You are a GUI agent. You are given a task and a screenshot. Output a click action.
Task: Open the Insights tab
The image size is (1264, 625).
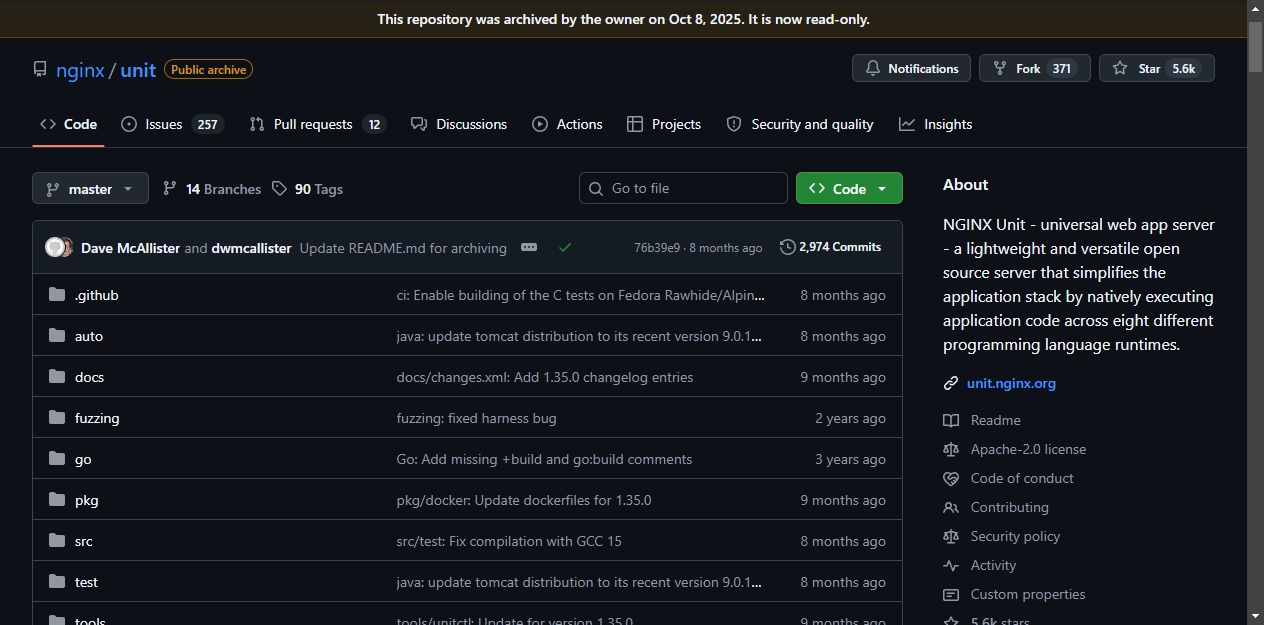pos(936,124)
